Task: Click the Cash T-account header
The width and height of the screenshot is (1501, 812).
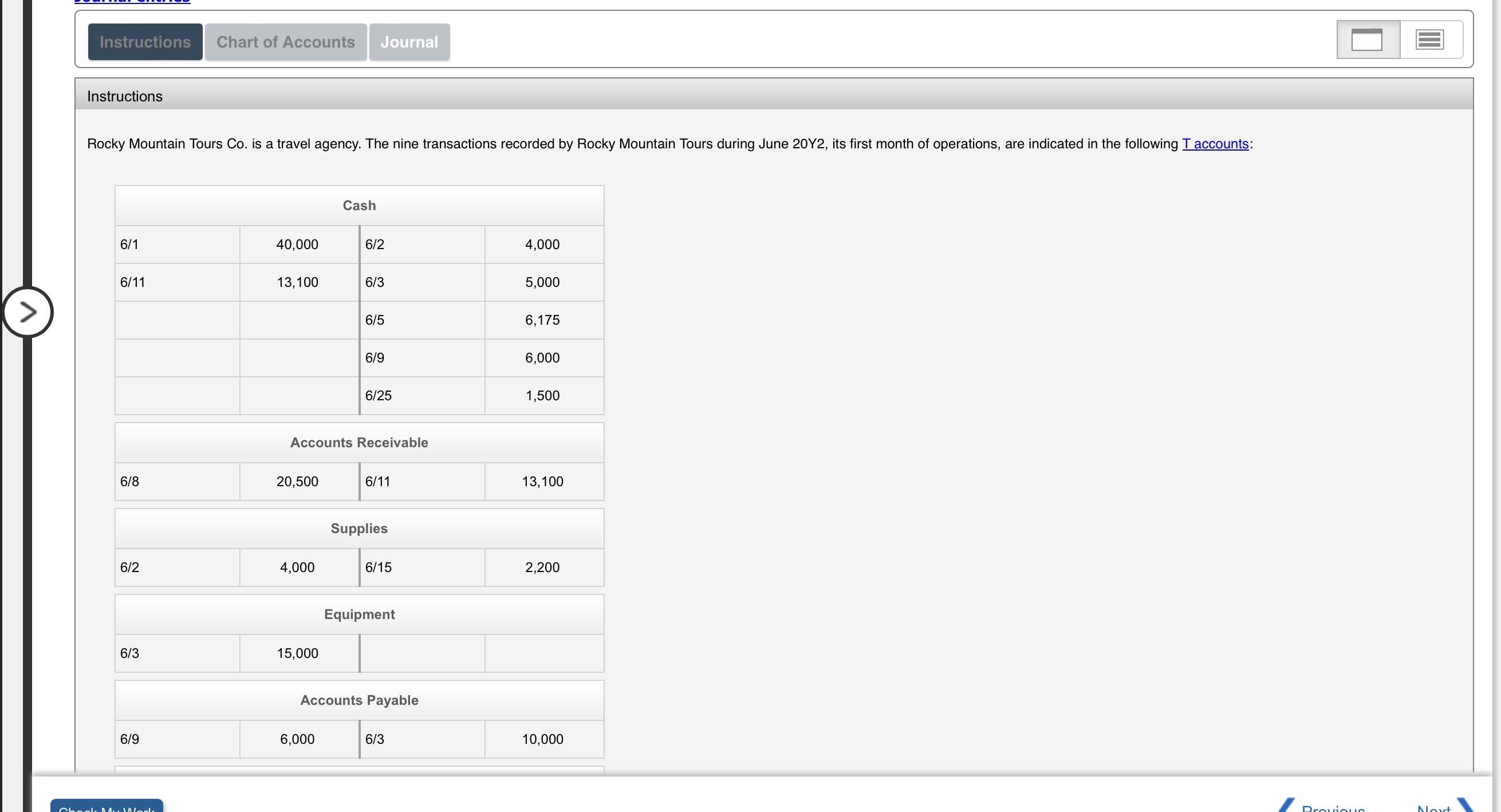Action: [359, 206]
